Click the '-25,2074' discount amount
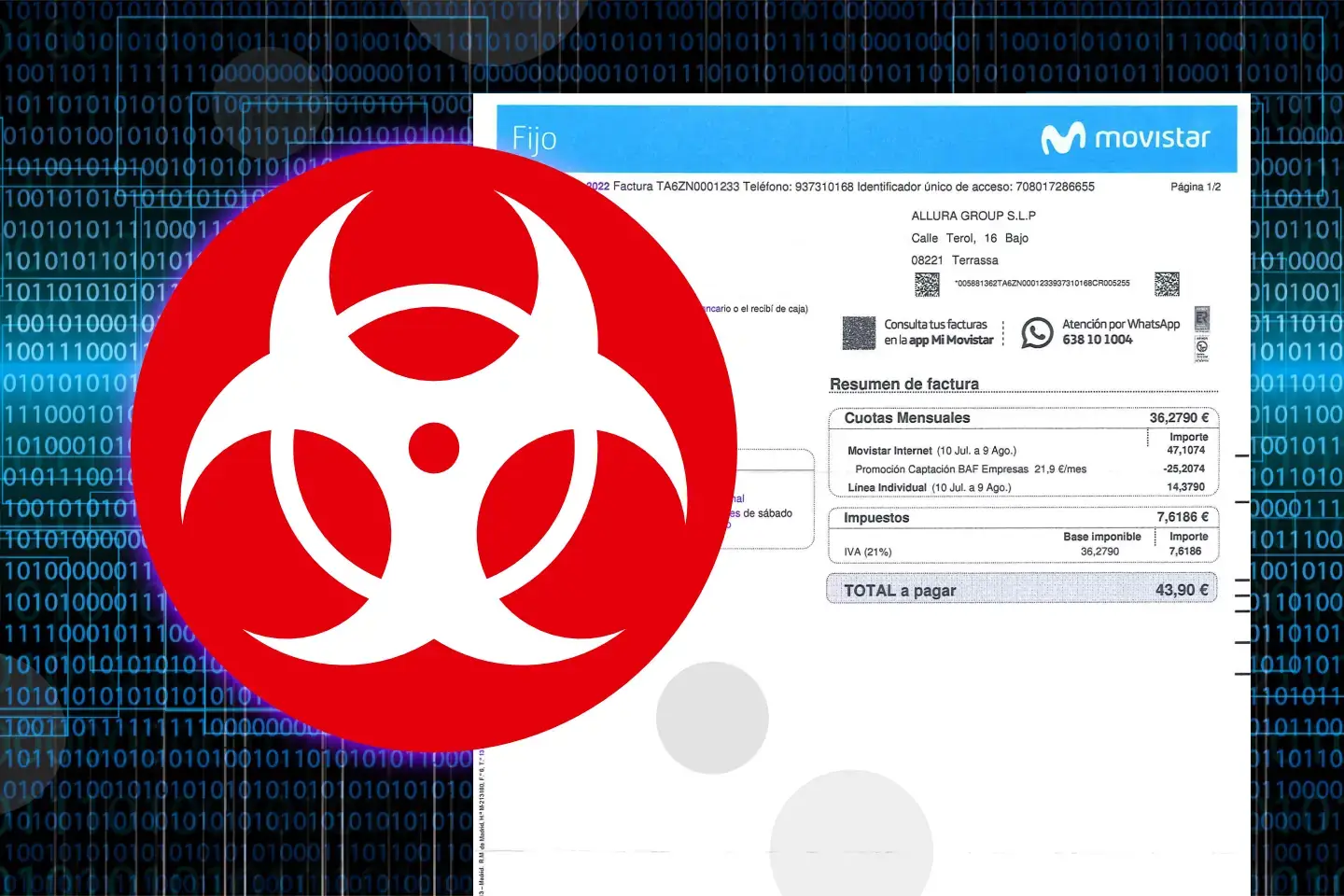This screenshot has height=896, width=1344. pyautogui.click(x=1183, y=469)
